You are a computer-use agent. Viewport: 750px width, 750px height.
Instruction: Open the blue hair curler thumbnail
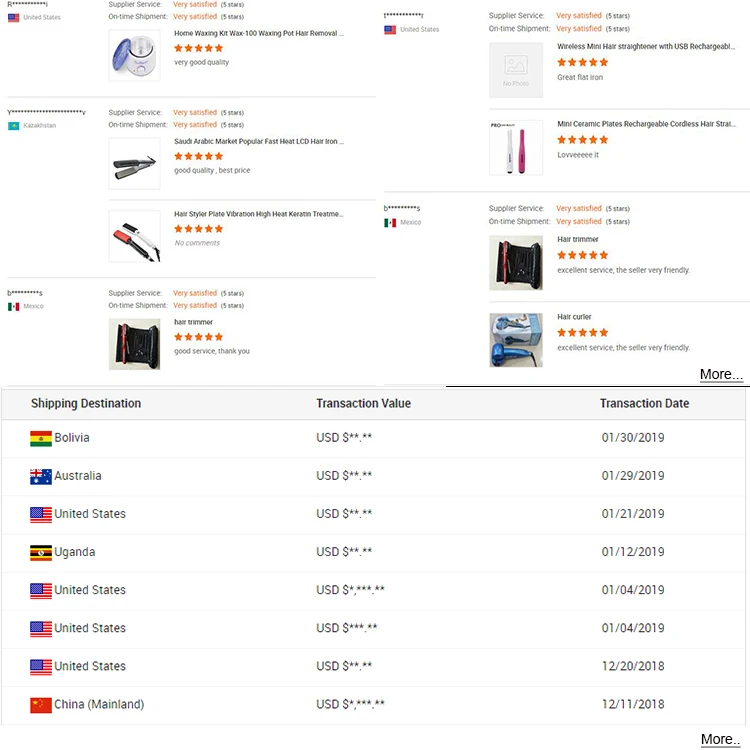tap(515, 340)
